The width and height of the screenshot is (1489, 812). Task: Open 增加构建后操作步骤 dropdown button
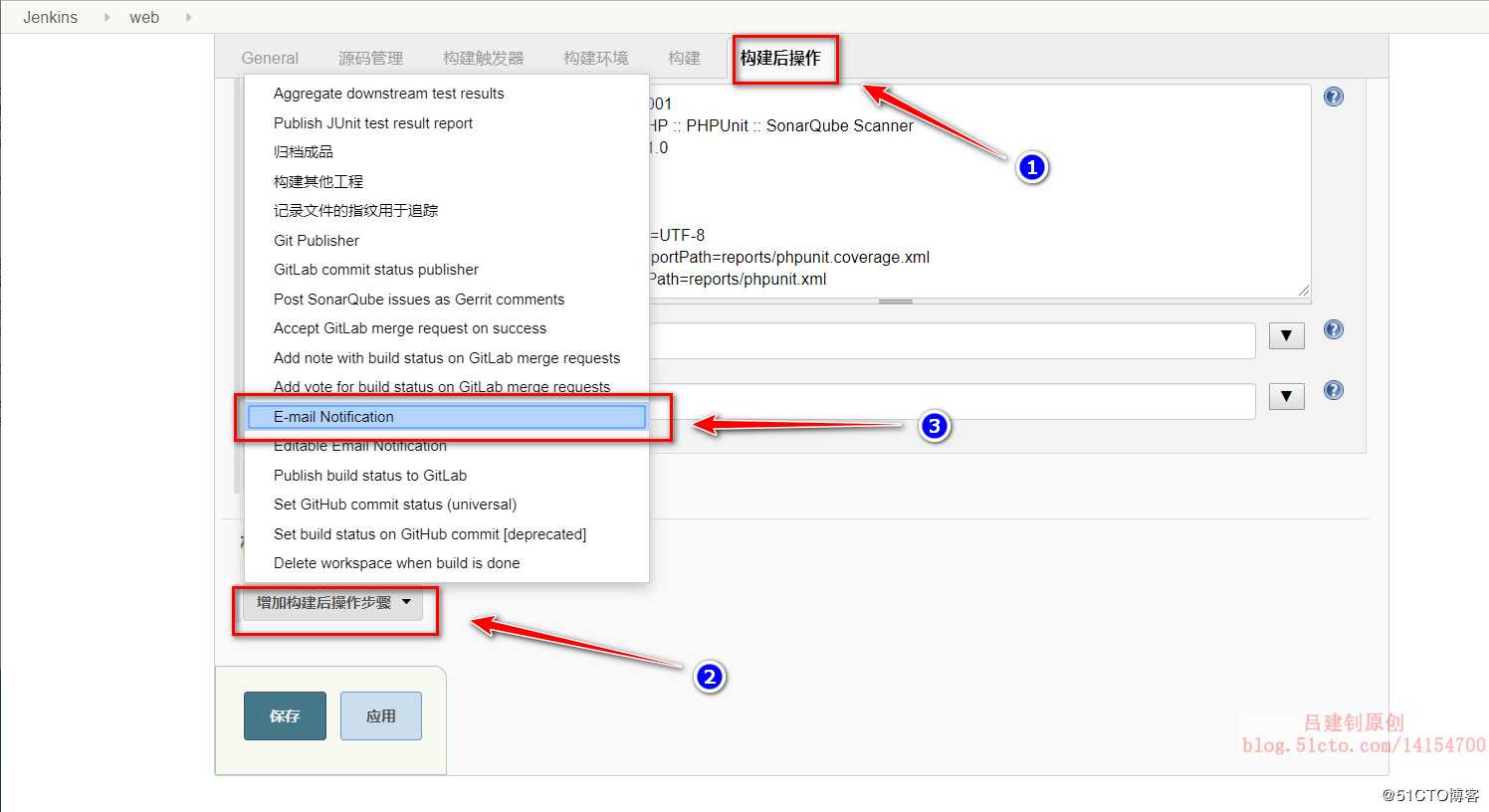[x=332, y=603]
